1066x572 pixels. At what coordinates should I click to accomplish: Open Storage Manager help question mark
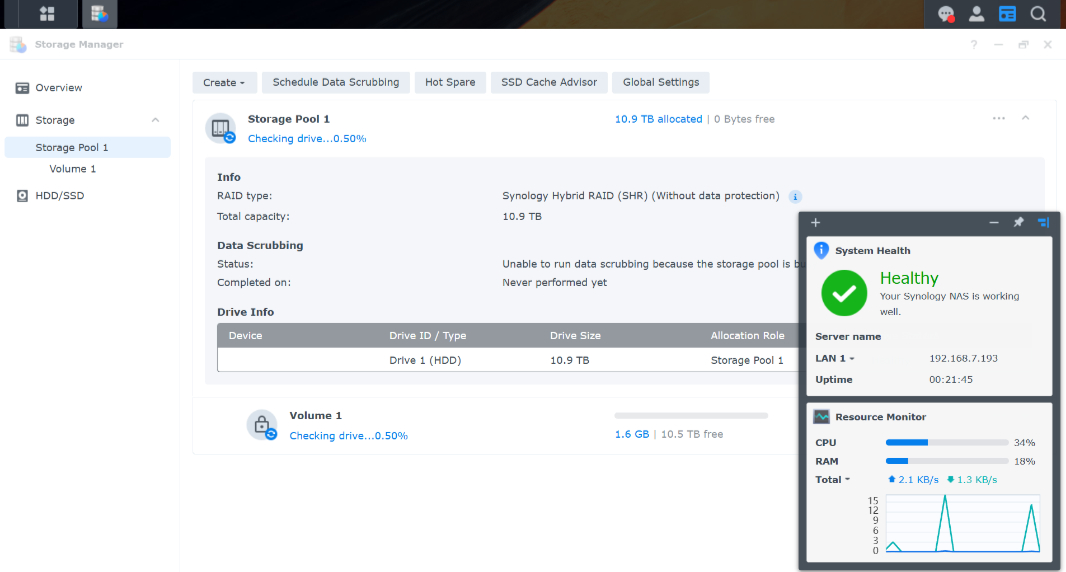pos(974,45)
